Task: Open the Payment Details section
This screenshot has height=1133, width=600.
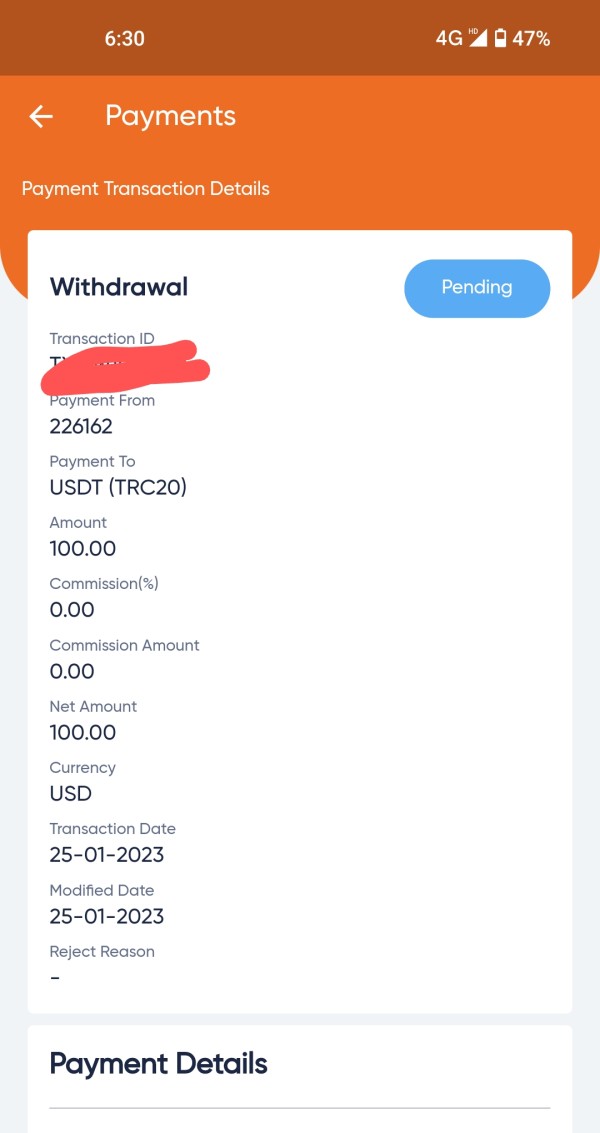Action: (158, 1063)
